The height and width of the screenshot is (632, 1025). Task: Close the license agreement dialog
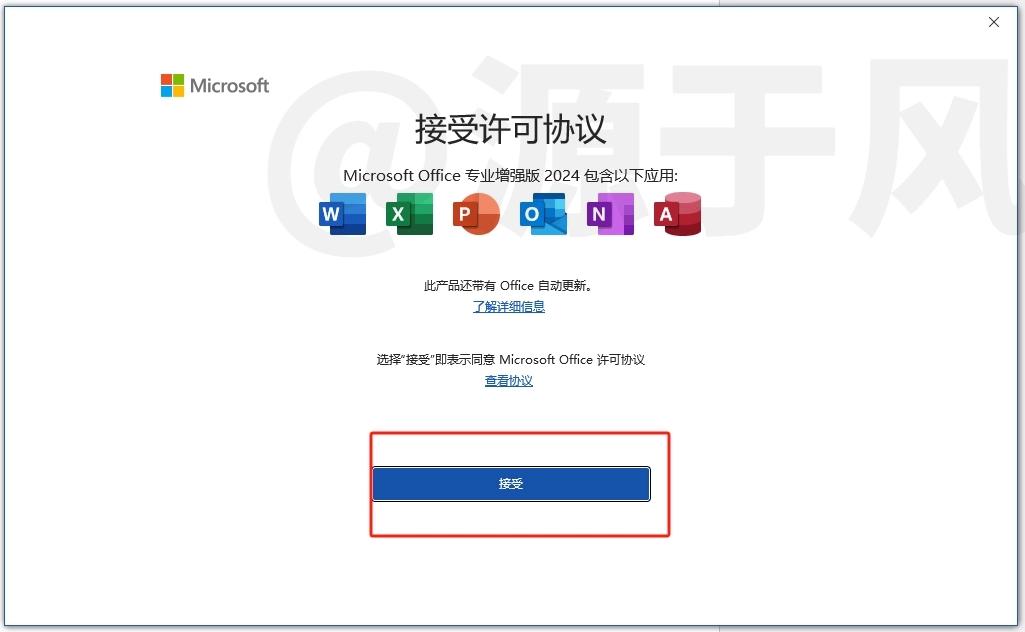click(994, 22)
